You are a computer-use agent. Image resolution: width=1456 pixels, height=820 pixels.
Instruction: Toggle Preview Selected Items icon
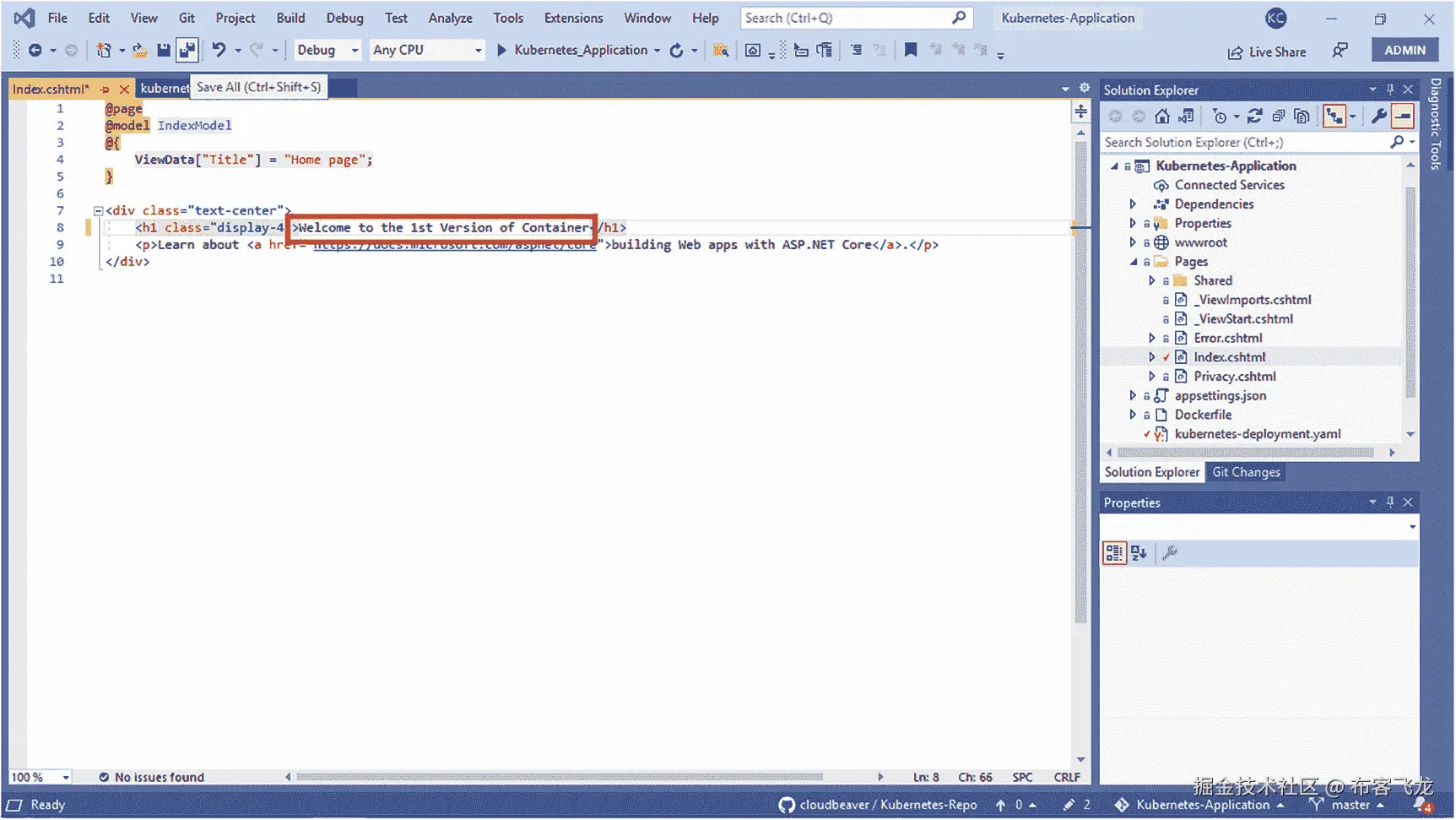click(x=1403, y=117)
